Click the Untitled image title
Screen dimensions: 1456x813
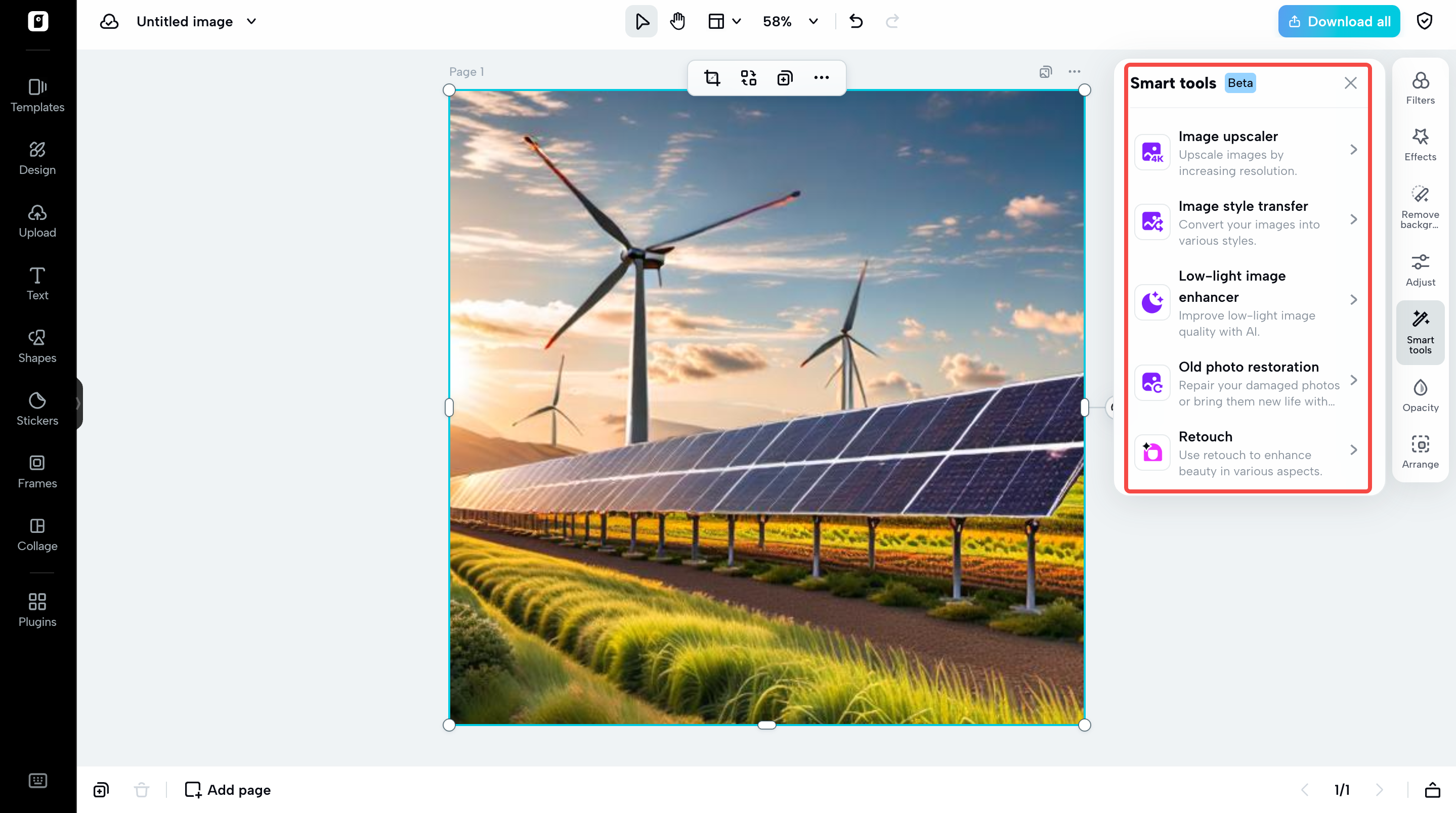185,21
